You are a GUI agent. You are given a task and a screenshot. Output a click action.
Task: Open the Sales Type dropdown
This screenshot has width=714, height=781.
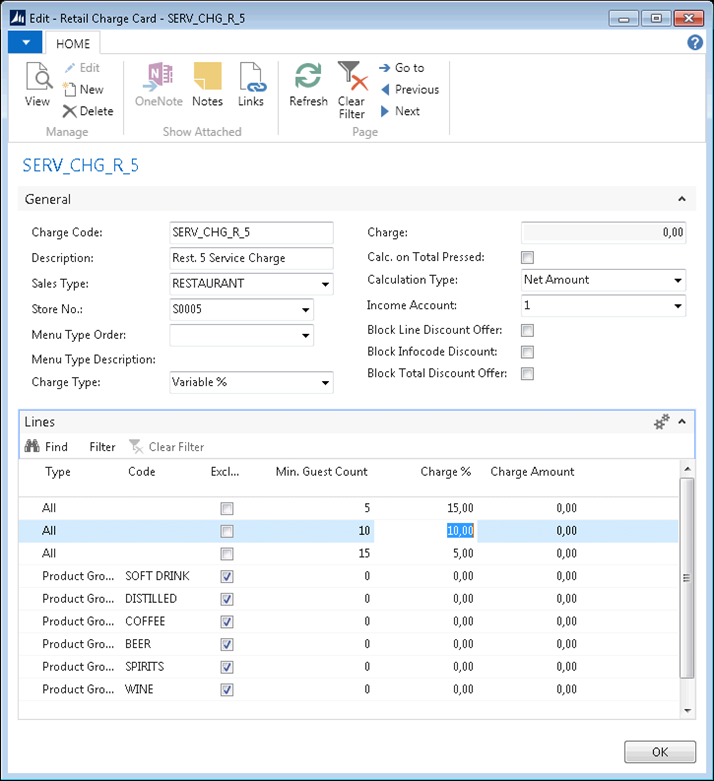click(324, 284)
